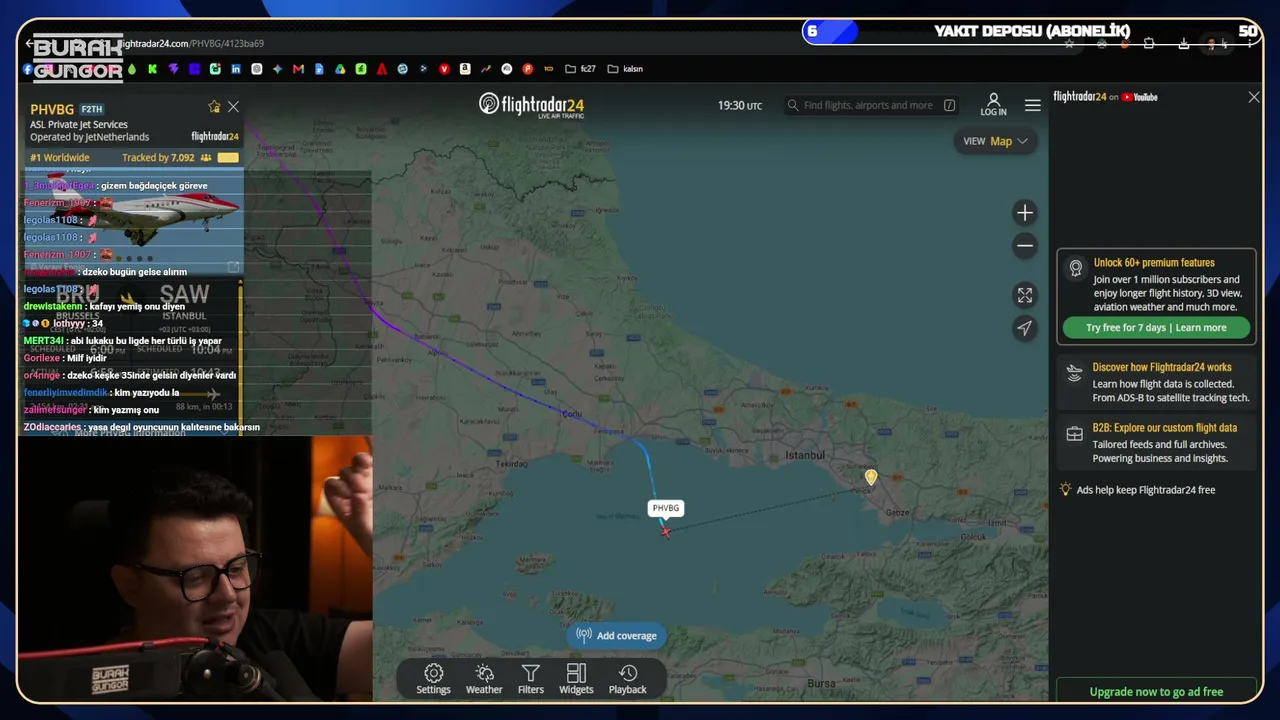Click Upgrade now to go ad free
1280x720 pixels.
(1156, 691)
